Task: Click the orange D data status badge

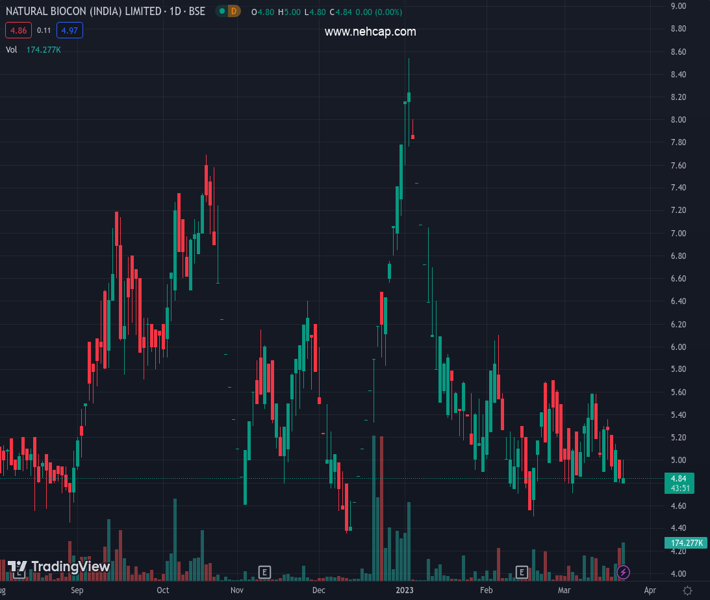Action: 233,11
